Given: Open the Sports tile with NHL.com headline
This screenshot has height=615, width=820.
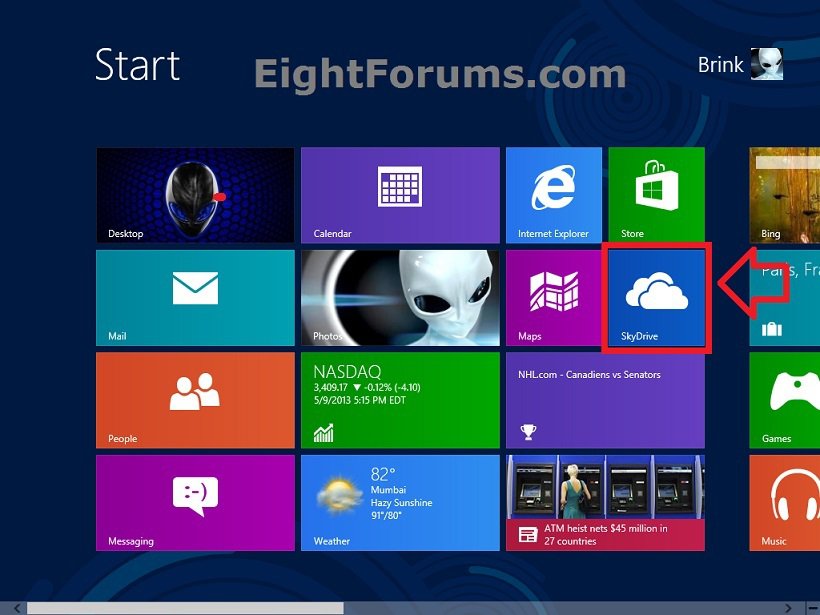Looking at the screenshot, I should [x=605, y=400].
